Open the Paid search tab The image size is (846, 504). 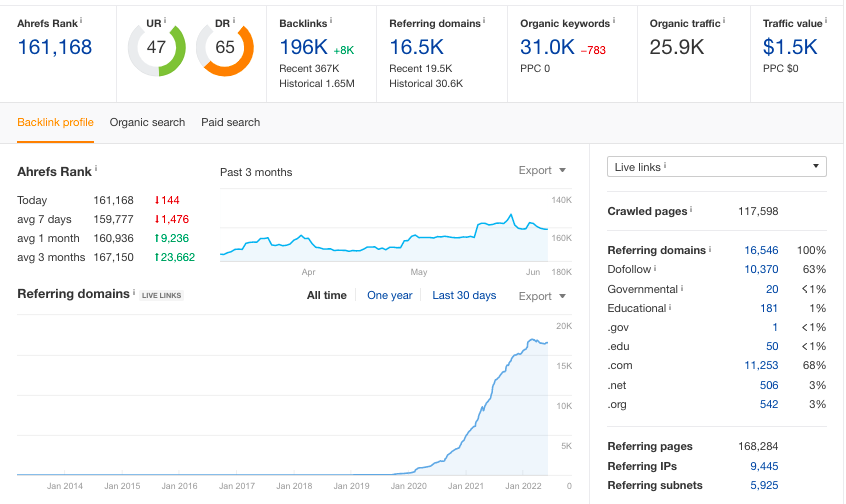230,122
